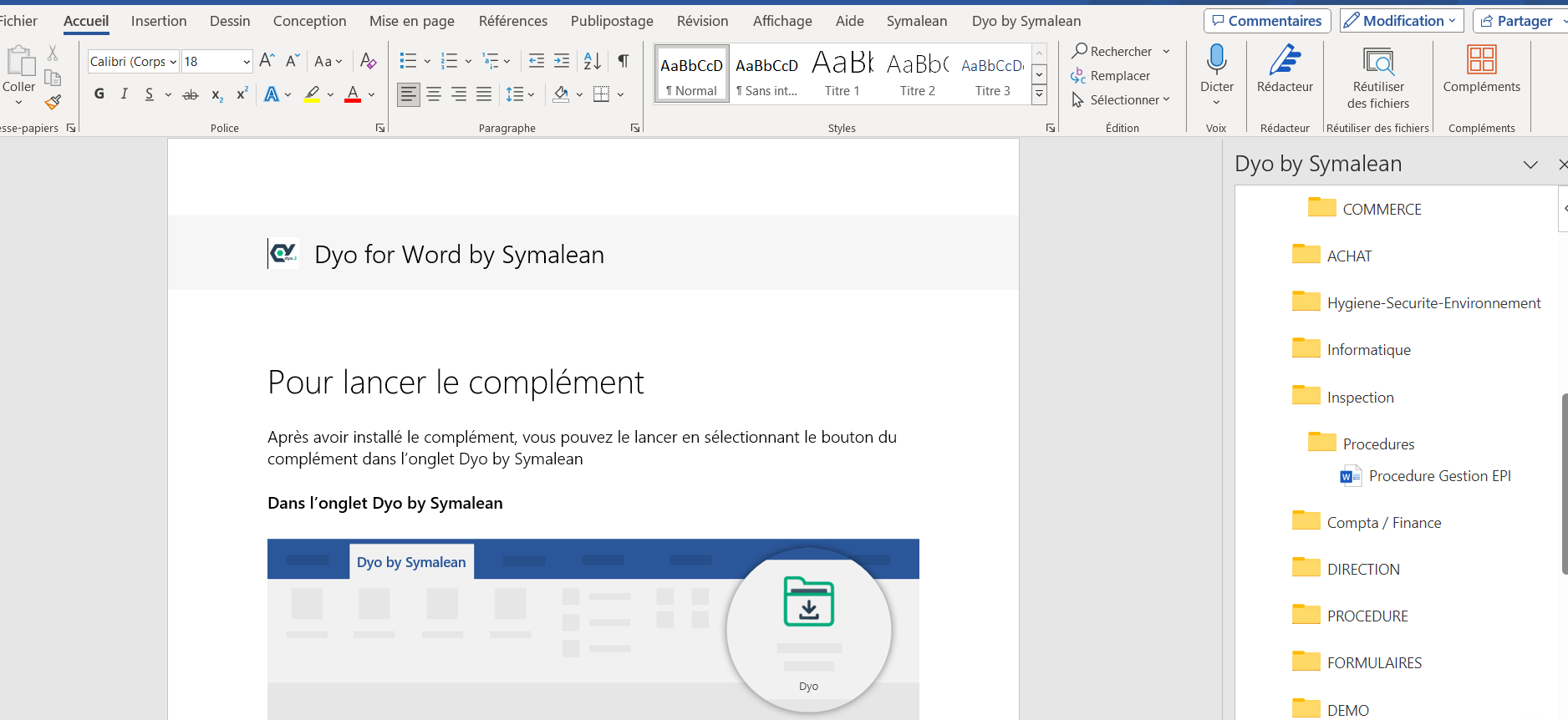Toggle bold formatting (G)
This screenshot has width=1568, height=720.
[99, 94]
